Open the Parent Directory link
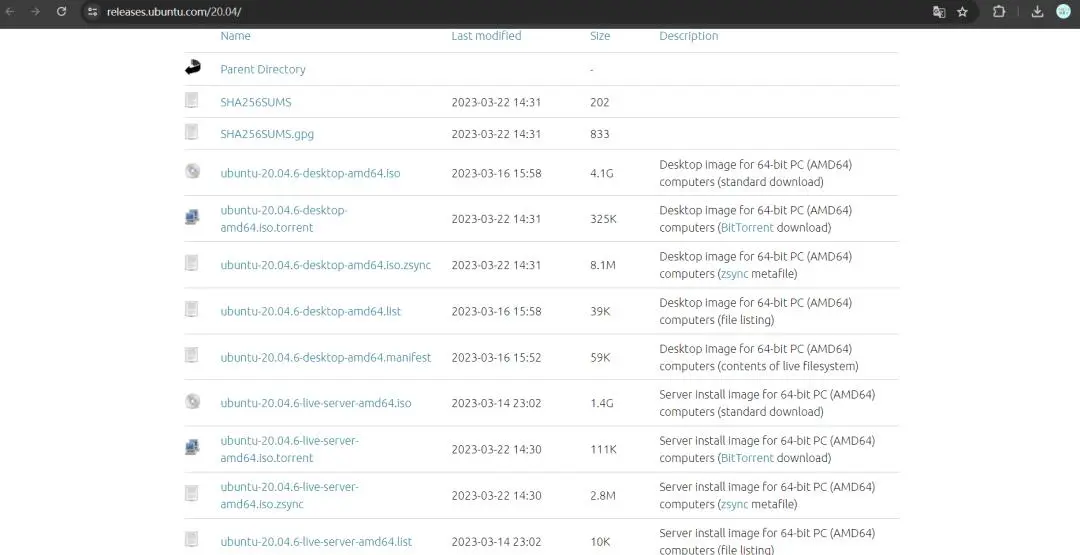Viewport: 1080px width, 555px height. [x=263, y=70]
